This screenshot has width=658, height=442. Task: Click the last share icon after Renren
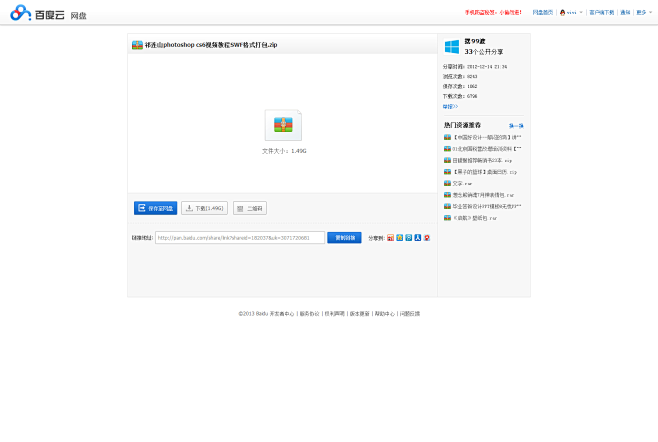pyautogui.click(x=427, y=238)
